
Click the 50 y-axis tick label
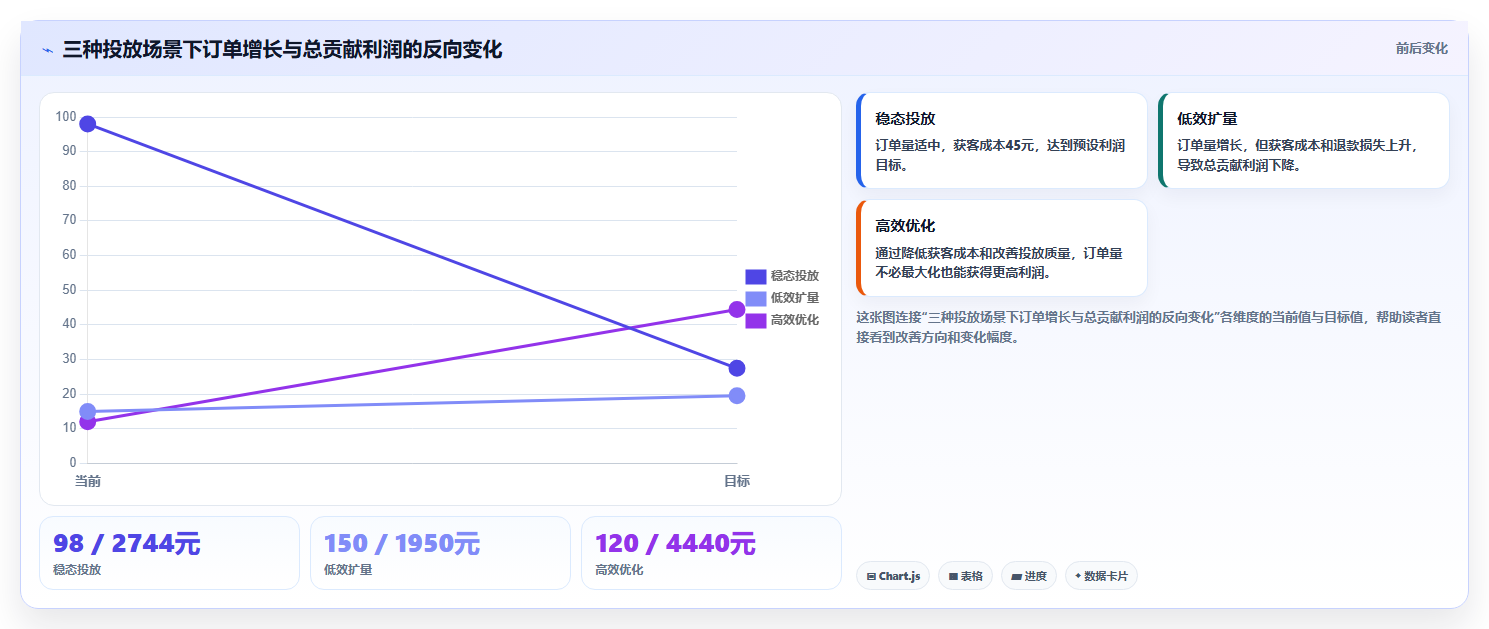pyautogui.click(x=69, y=290)
